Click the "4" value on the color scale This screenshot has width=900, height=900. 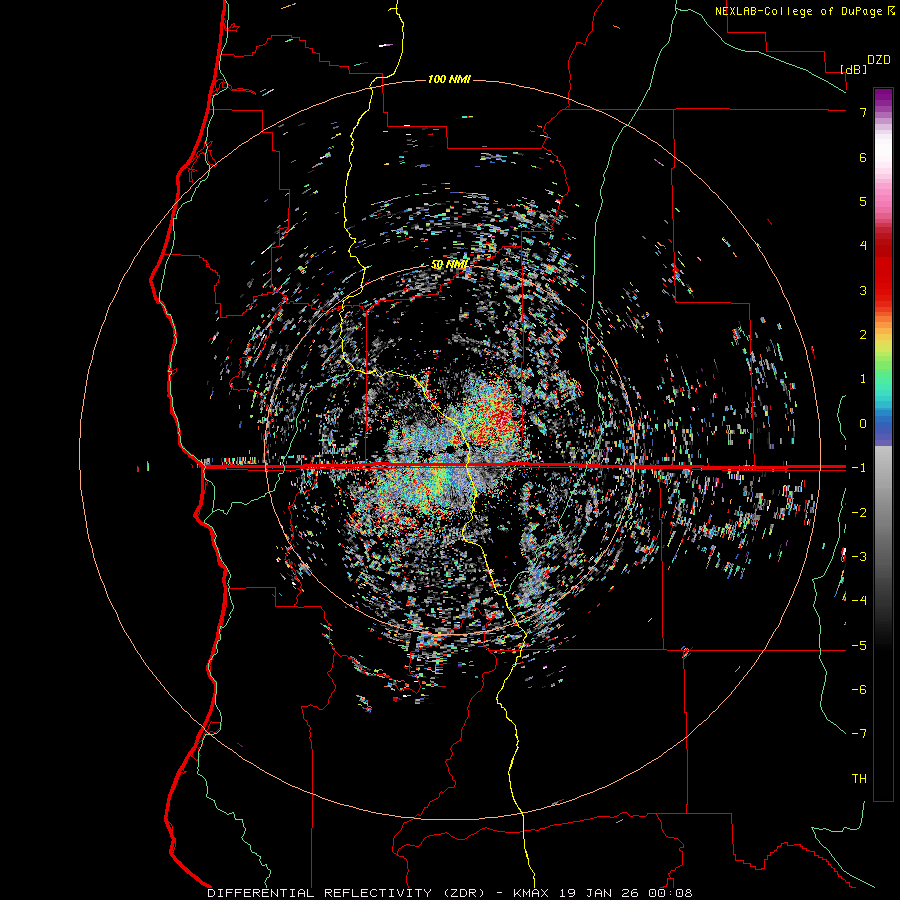(x=863, y=246)
